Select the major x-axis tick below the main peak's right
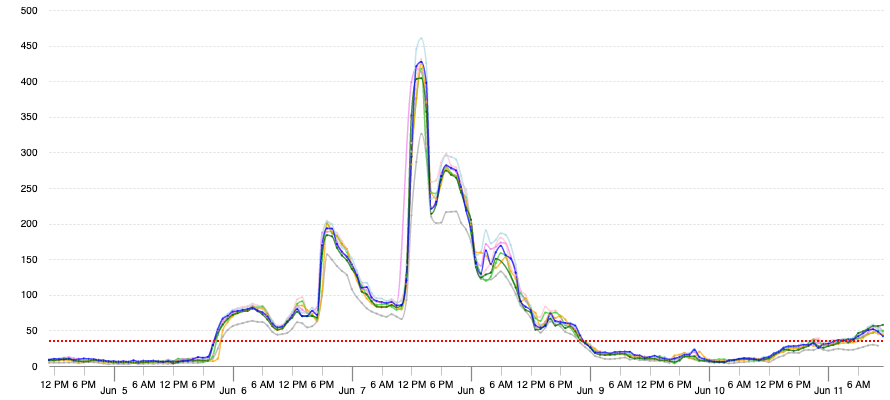890x400 pixels. (471, 374)
